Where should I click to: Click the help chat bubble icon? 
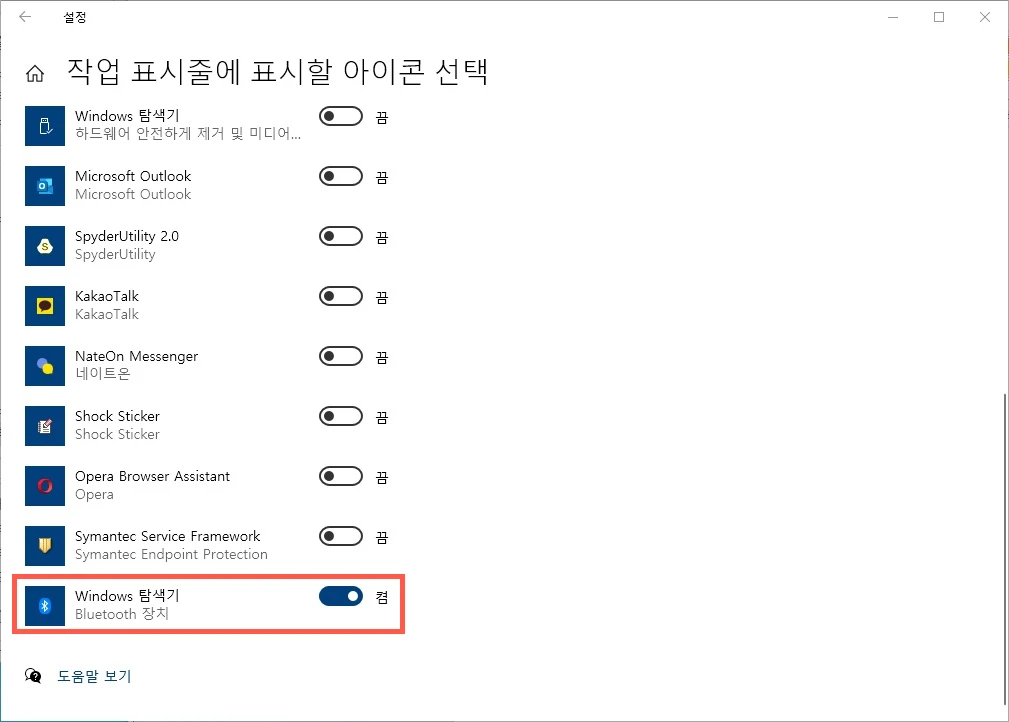point(33,676)
